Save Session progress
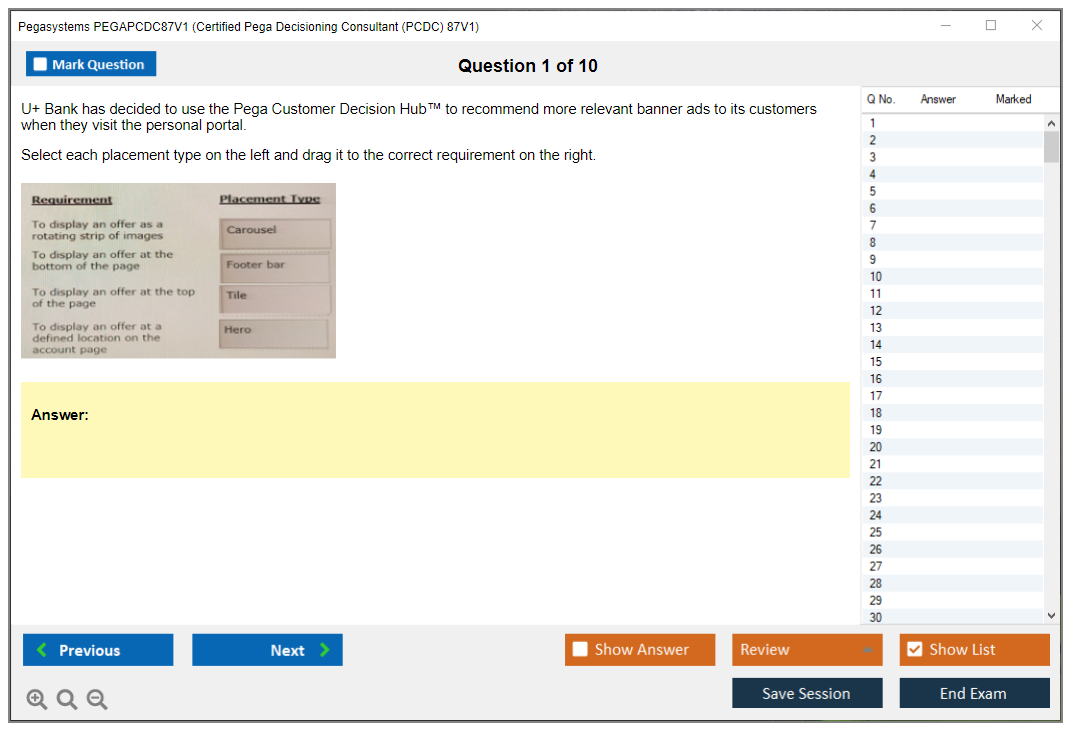Viewport: 1075px width, 735px height. [807, 693]
